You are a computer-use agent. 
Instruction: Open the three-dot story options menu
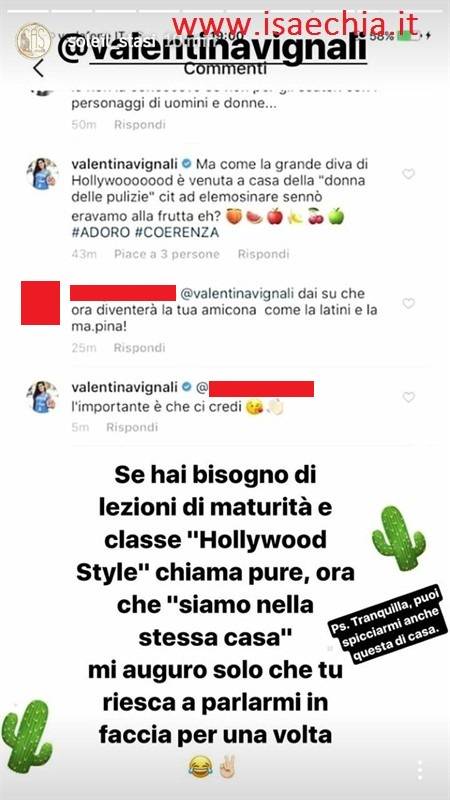pyautogui.click(x=419, y=770)
